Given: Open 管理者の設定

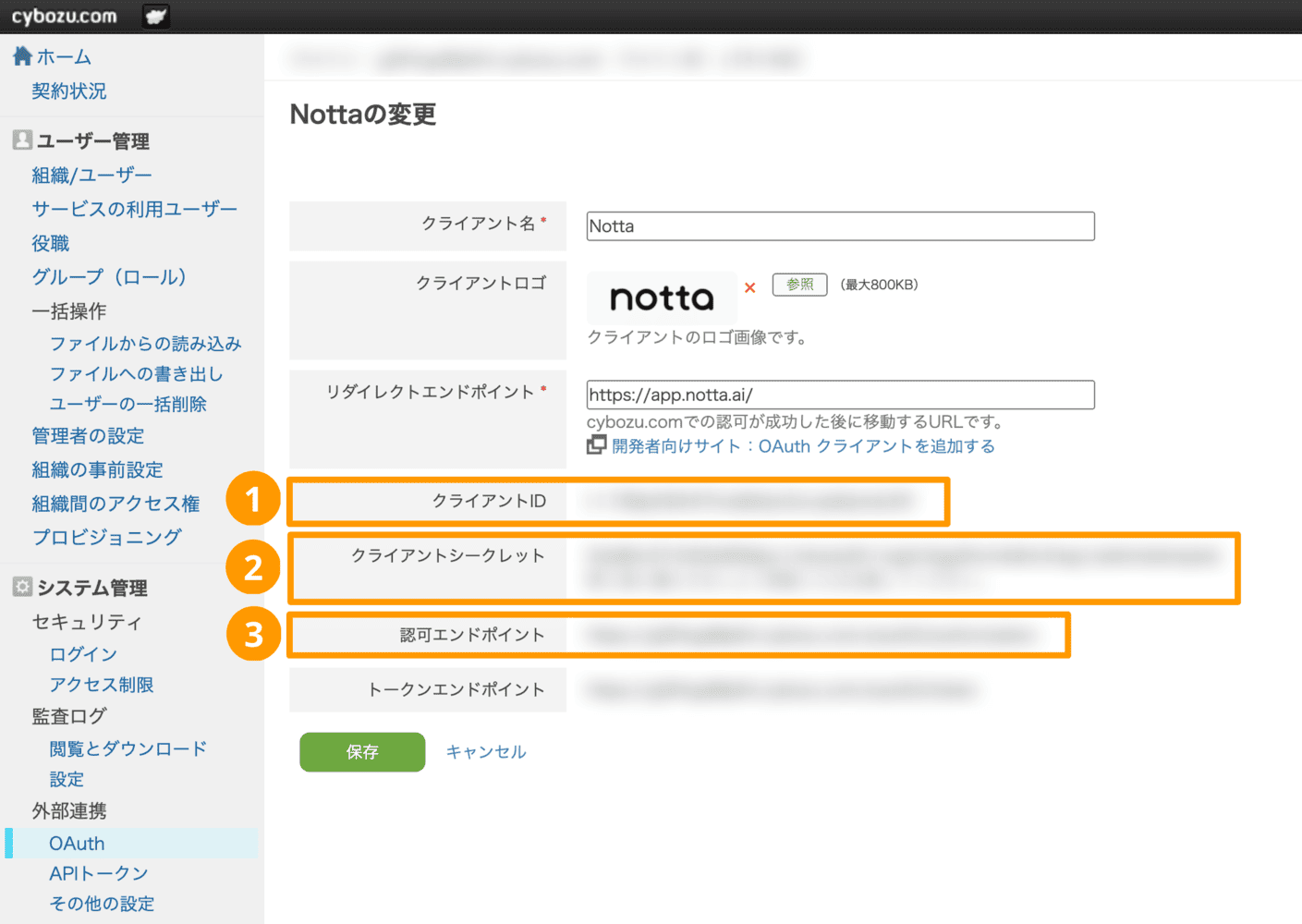Looking at the screenshot, I should tap(88, 436).
